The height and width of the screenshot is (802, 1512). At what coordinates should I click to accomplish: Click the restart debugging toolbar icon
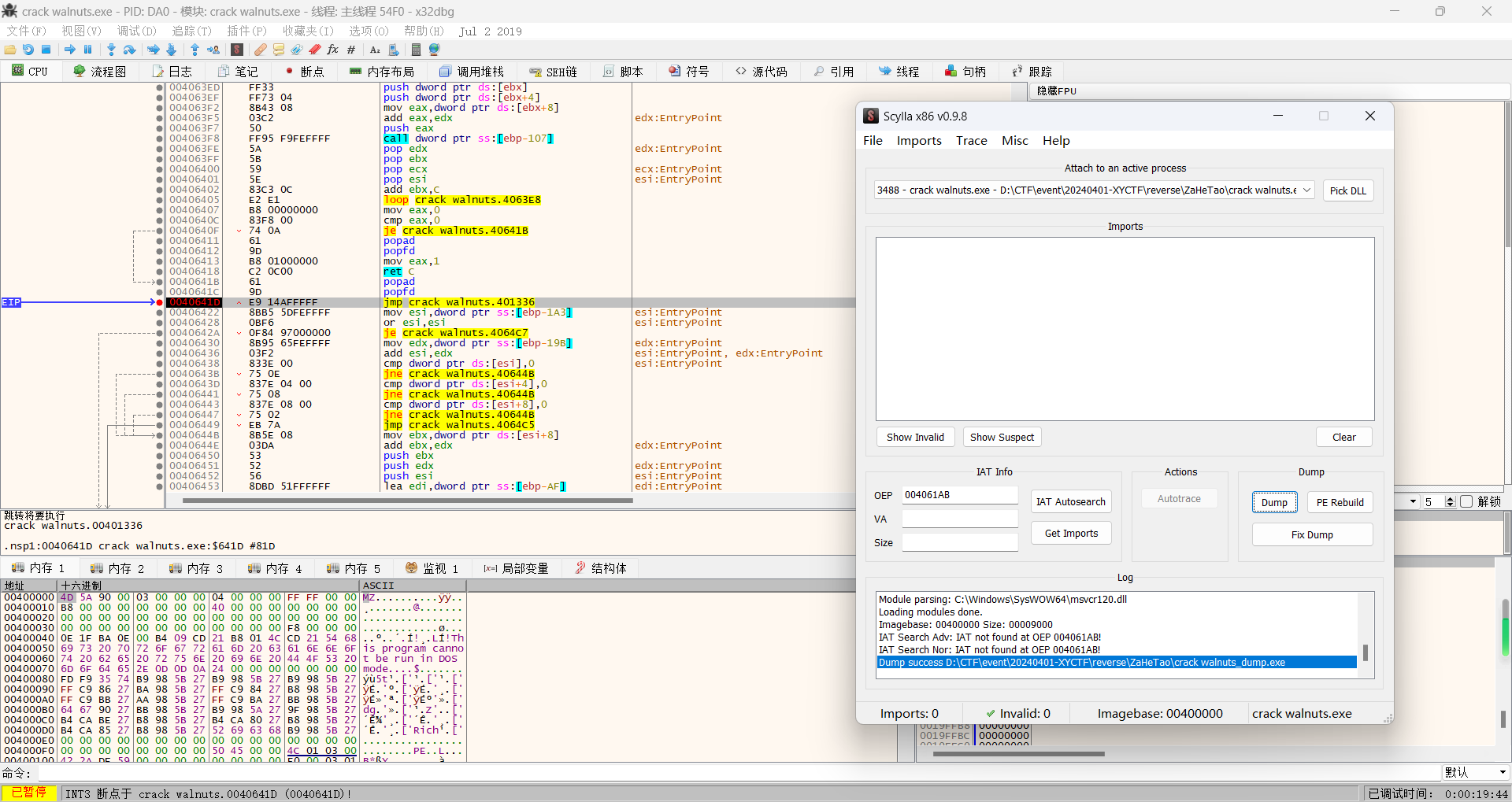[x=28, y=50]
